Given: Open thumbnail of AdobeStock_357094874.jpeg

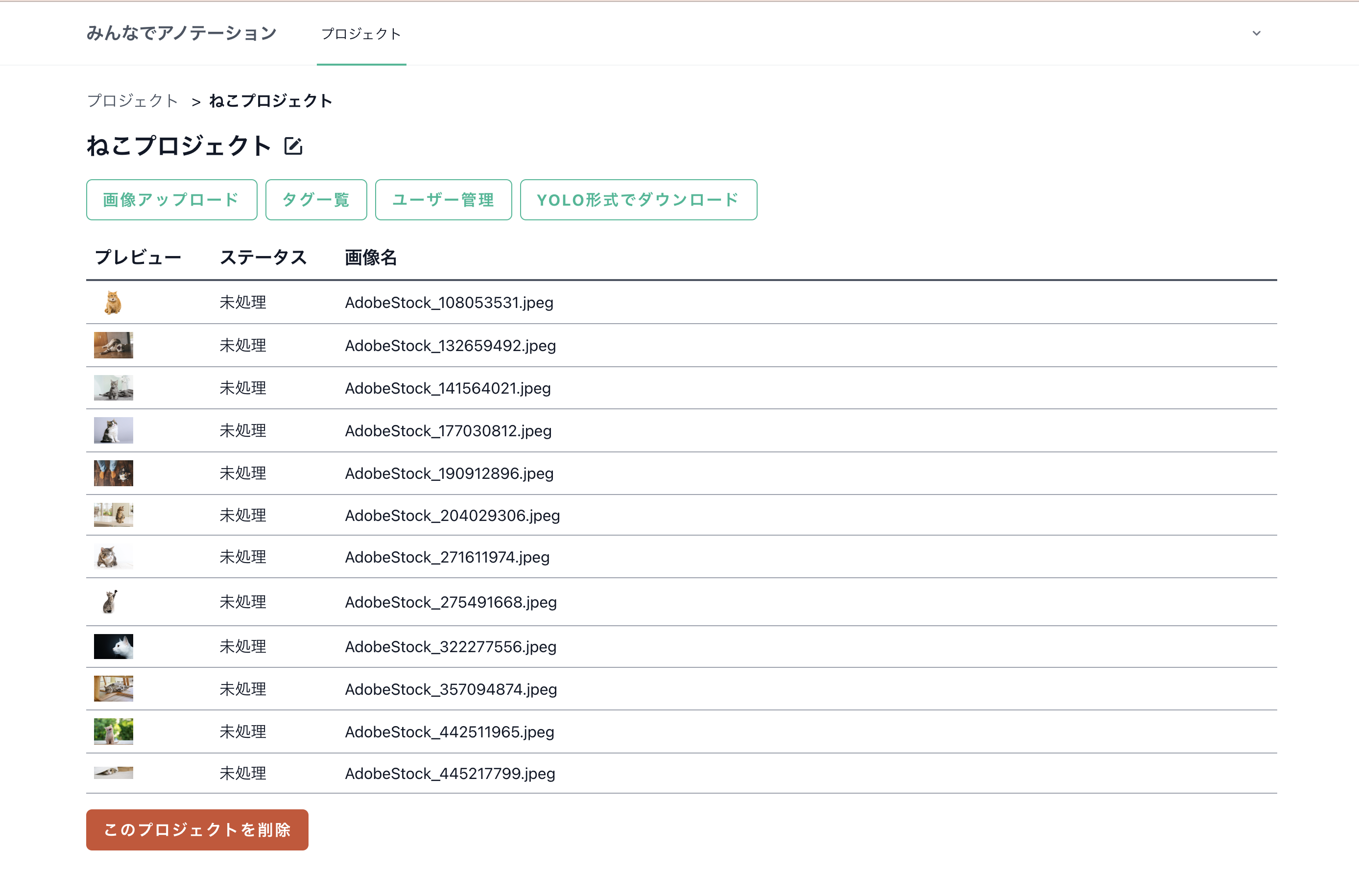Looking at the screenshot, I should (x=113, y=688).
